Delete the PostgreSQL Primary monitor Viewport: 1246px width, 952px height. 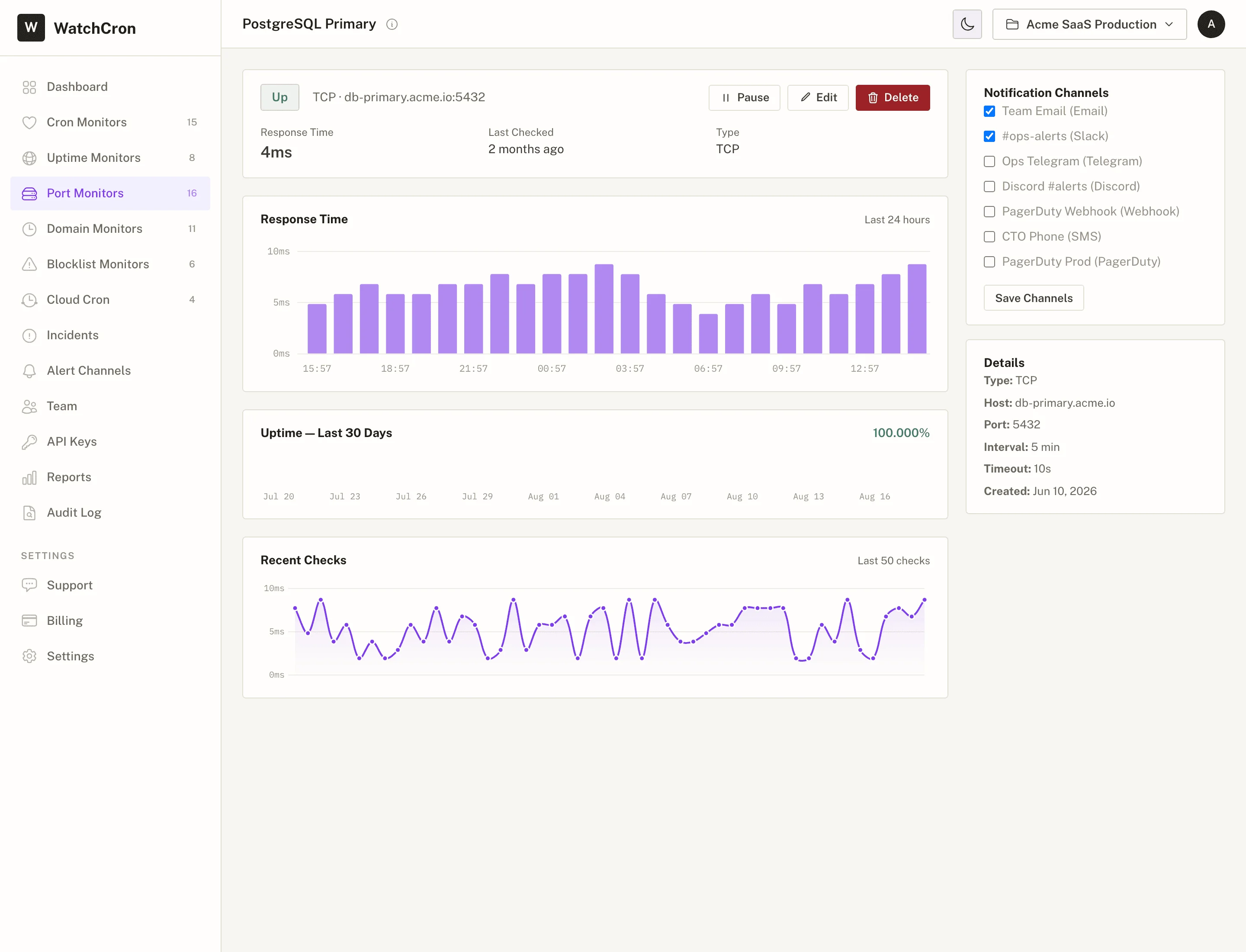click(893, 97)
